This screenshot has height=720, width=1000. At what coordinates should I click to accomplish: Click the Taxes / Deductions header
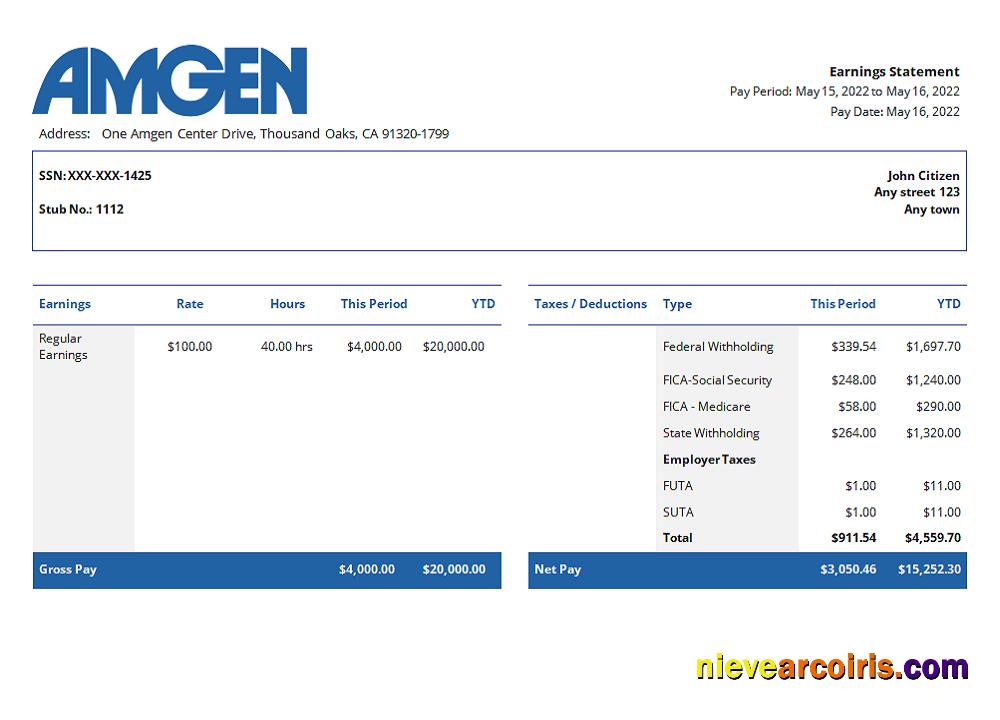590,304
